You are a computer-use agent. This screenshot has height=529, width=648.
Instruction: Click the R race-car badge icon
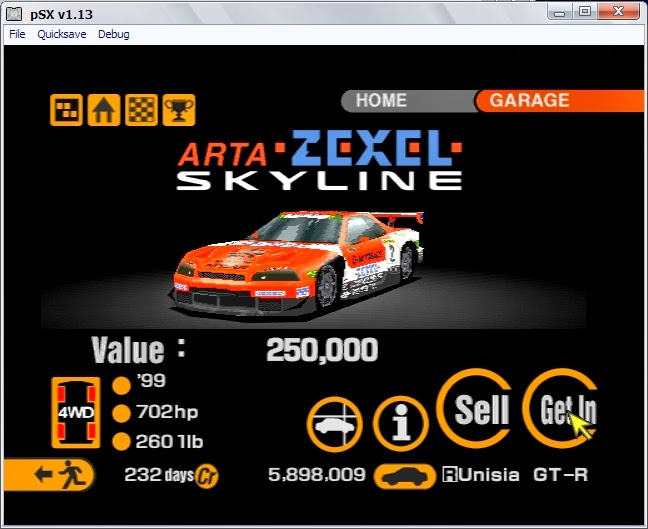pos(450,475)
